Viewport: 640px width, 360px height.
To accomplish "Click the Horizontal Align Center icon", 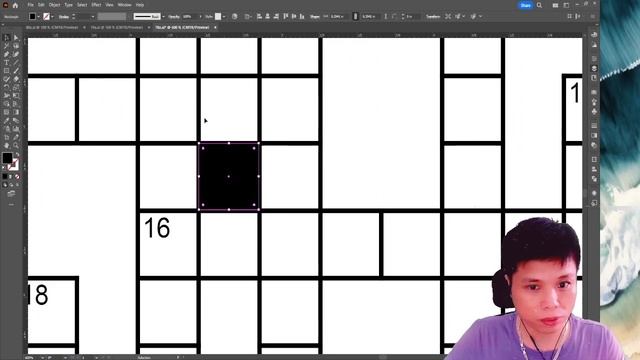I will click(x=268, y=16).
